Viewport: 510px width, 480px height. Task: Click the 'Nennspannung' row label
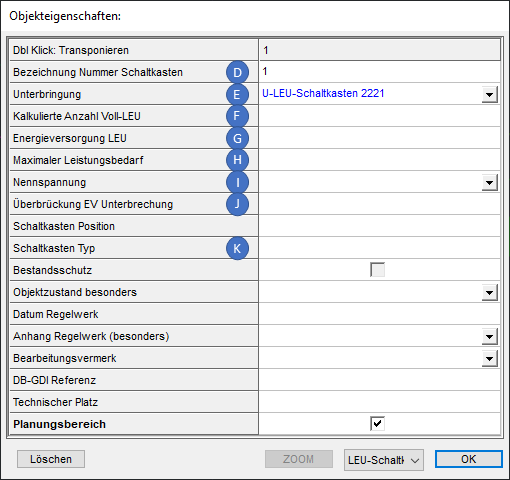coord(49,182)
